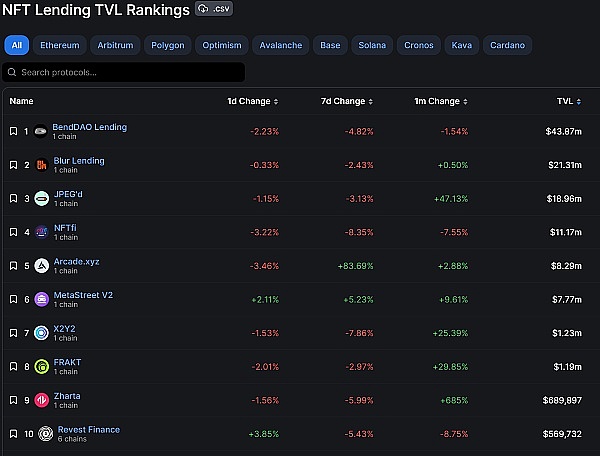Sort the rankings by TVL column
The image size is (600, 456).
[x=569, y=101]
